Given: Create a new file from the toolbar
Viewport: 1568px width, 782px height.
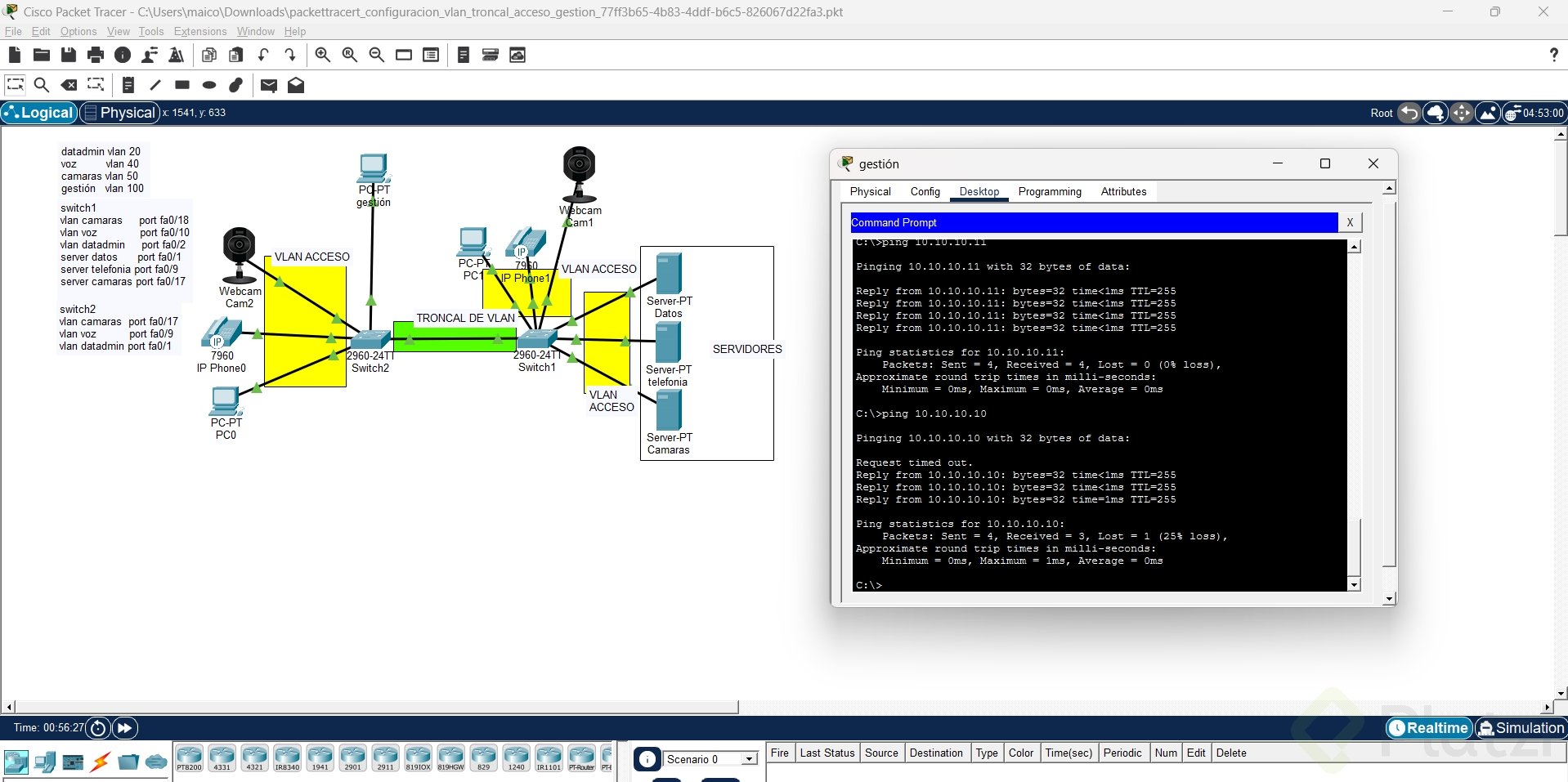Looking at the screenshot, I should point(15,55).
